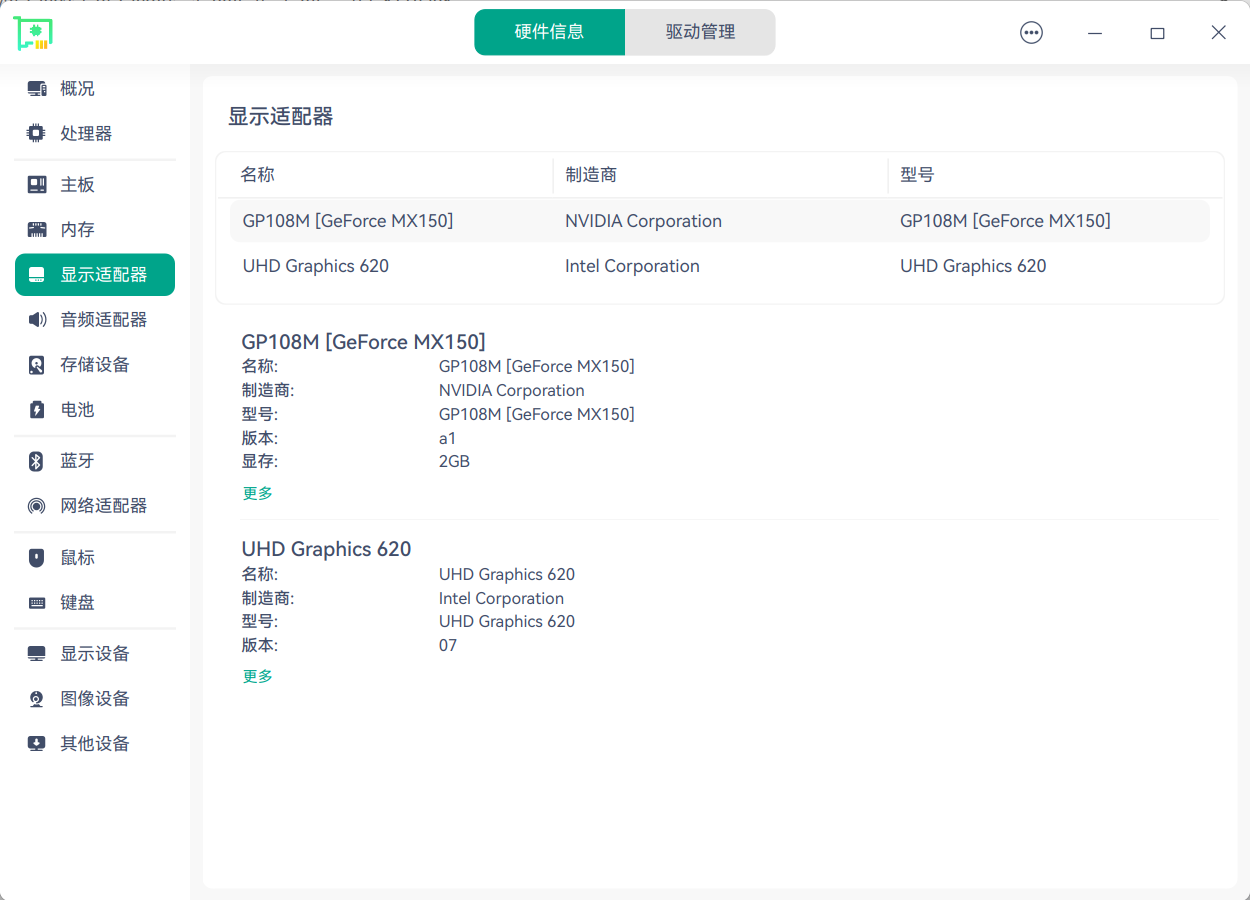The width and height of the screenshot is (1250, 900).
Task: Click the 概况 overview monitor icon
Action: point(37,89)
